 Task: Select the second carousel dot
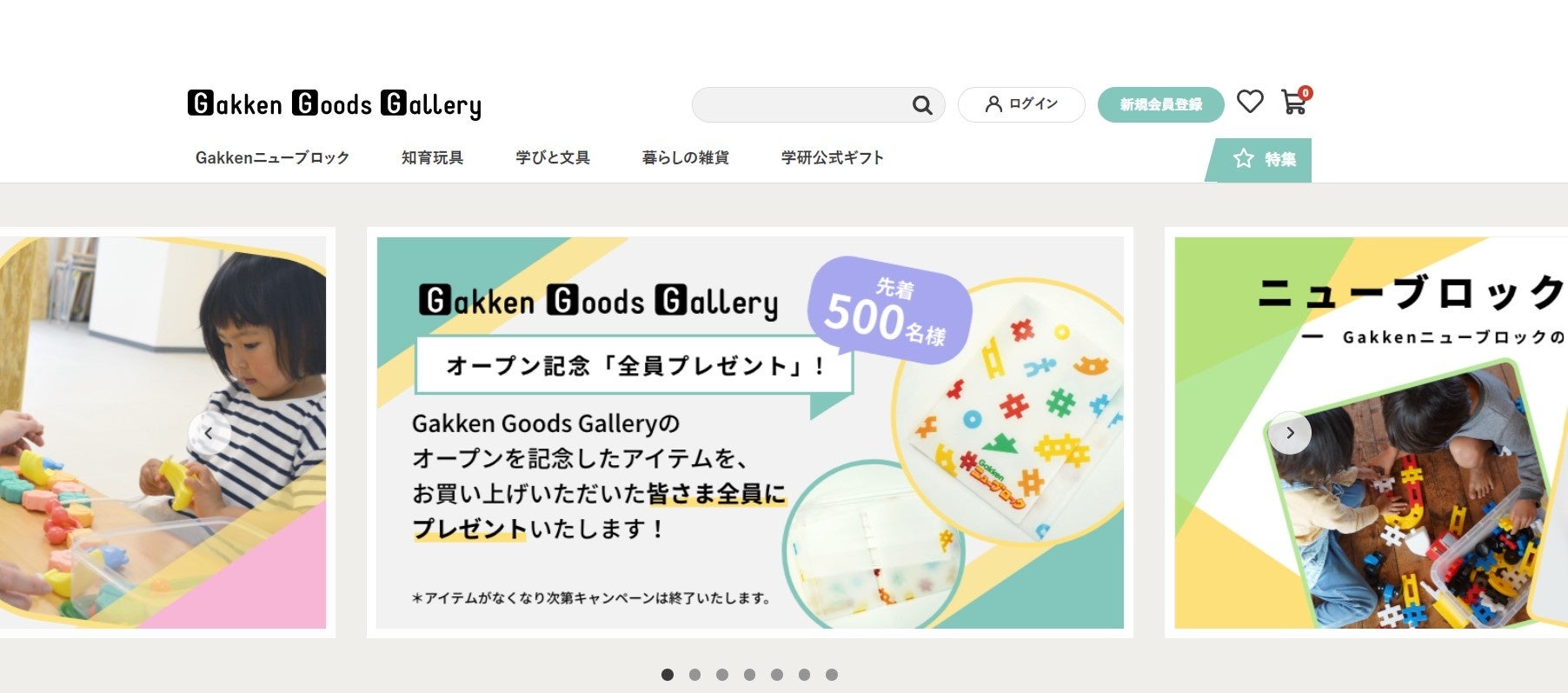pos(694,675)
